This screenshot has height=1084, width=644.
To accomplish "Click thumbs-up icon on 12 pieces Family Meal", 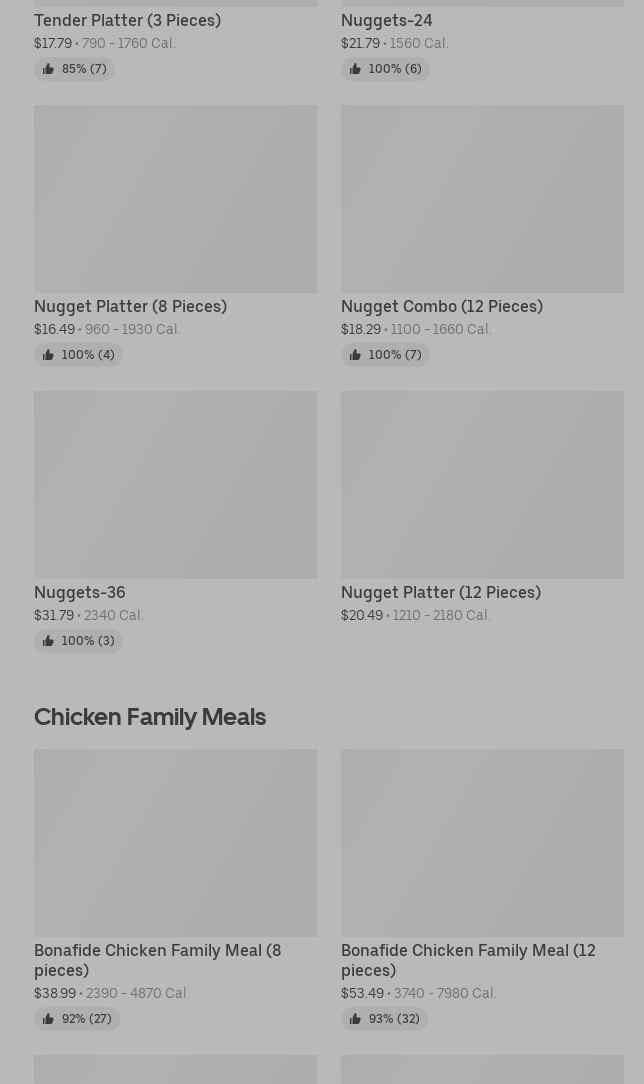I will (355, 1019).
